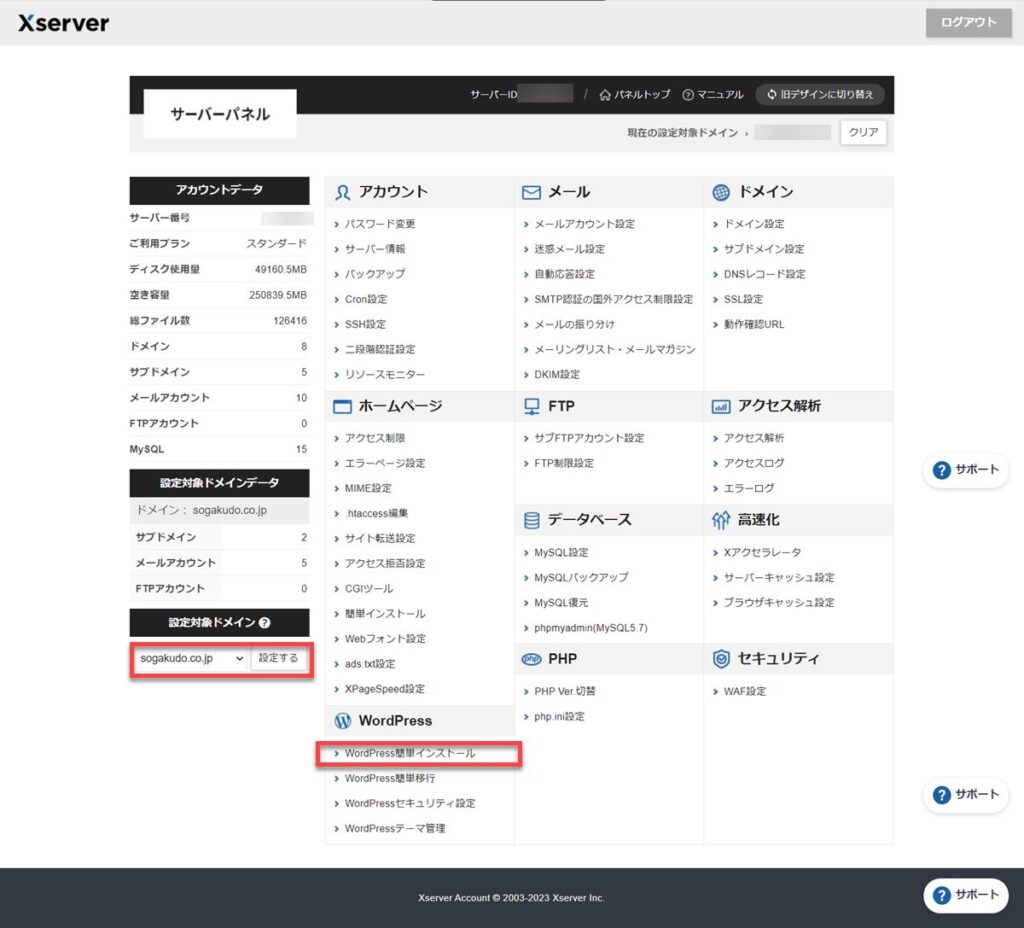Open SSH設定
Image resolution: width=1024 pixels, height=928 pixels.
(365, 325)
